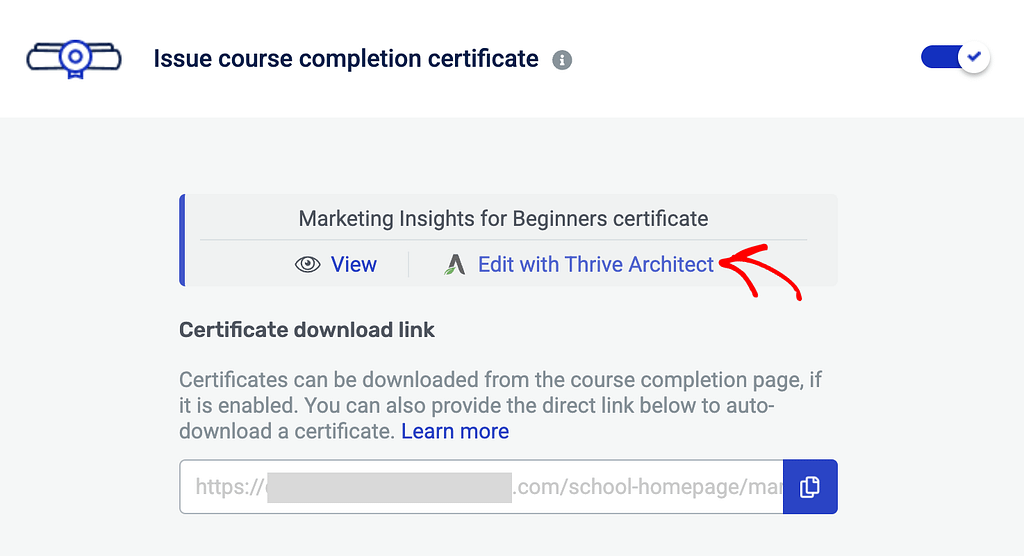Disable the Issue course completion certificate switch
Image resolution: width=1024 pixels, height=556 pixels.
(x=954, y=58)
